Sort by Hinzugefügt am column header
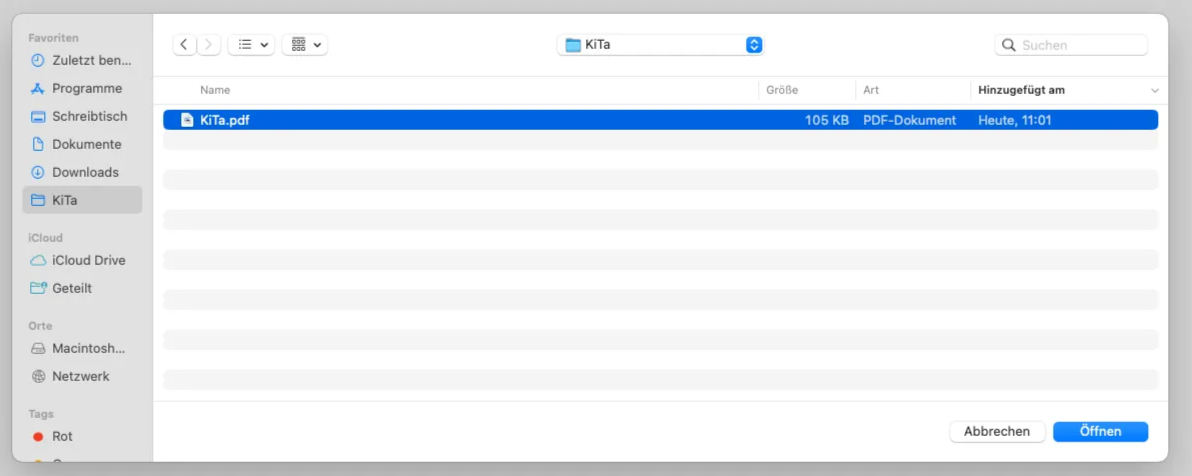The width and height of the screenshot is (1192, 476). [1021, 90]
